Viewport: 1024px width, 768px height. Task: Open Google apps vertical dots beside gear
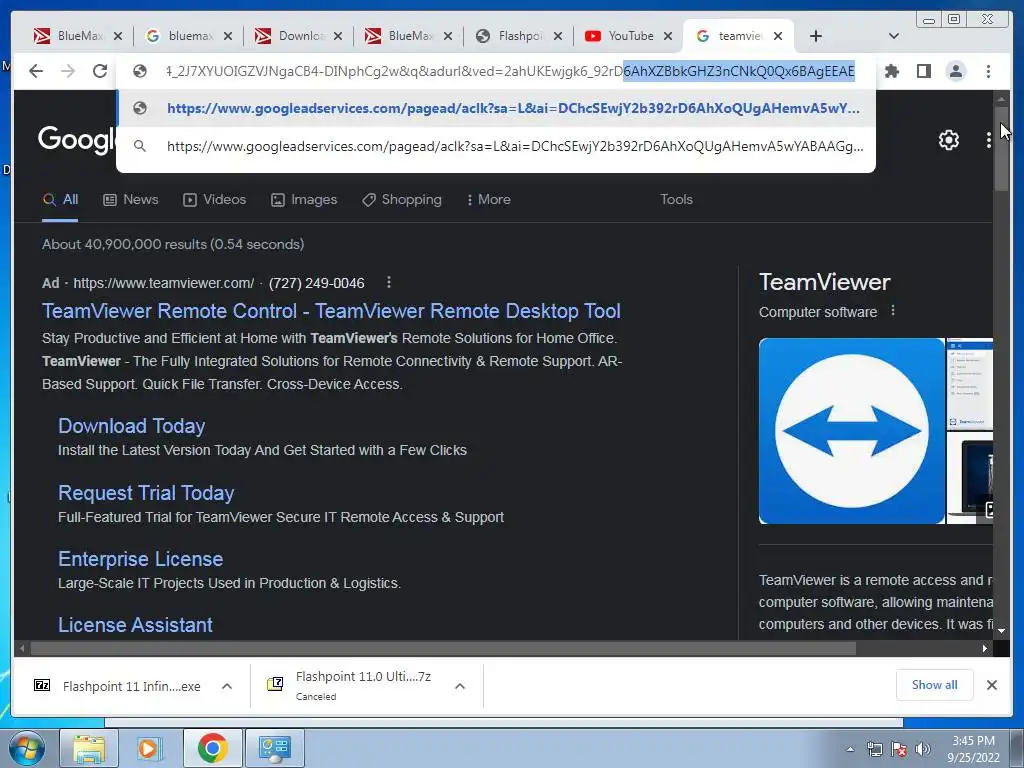click(x=988, y=140)
